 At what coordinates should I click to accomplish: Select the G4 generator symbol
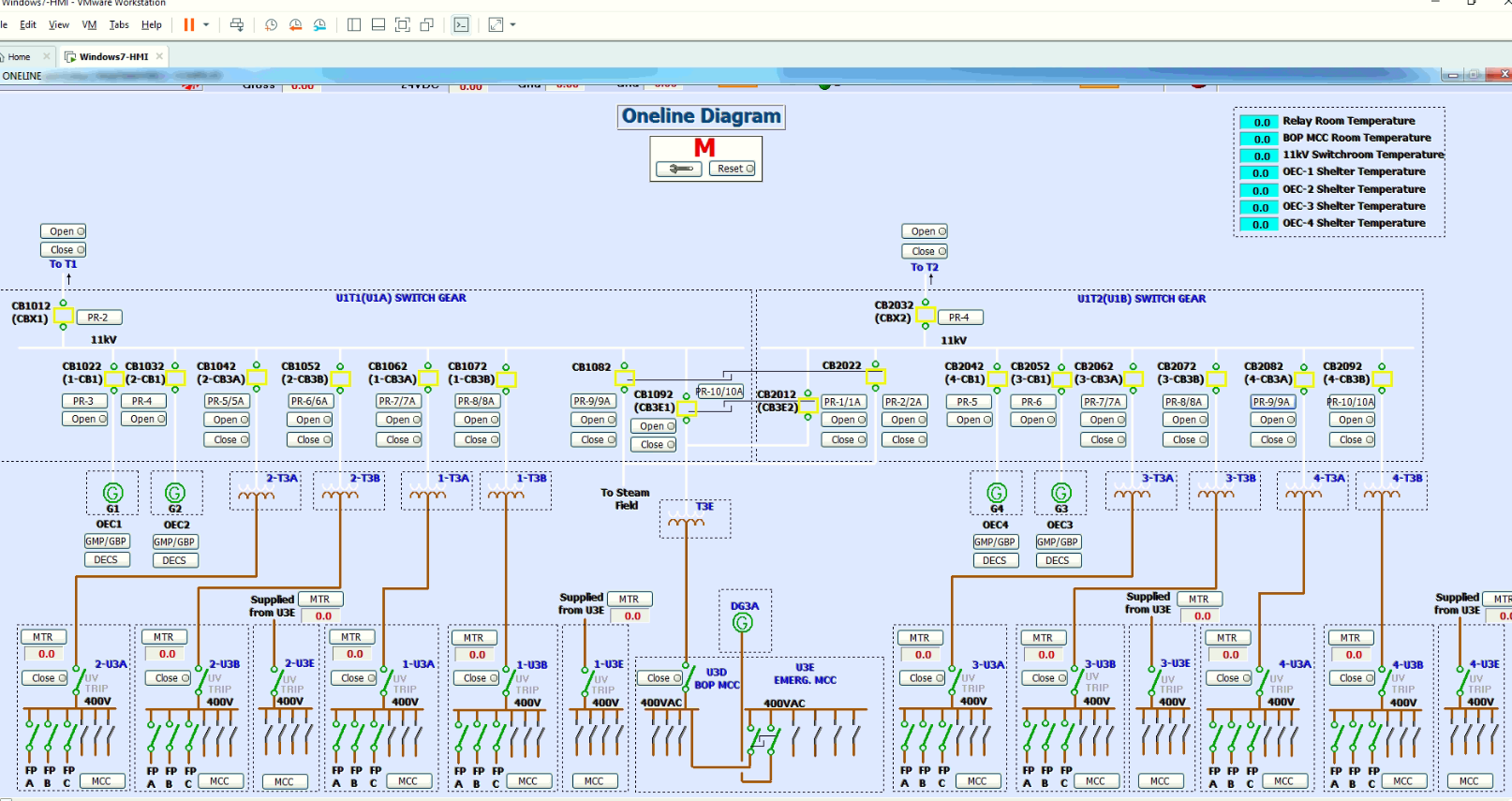(x=997, y=493)
